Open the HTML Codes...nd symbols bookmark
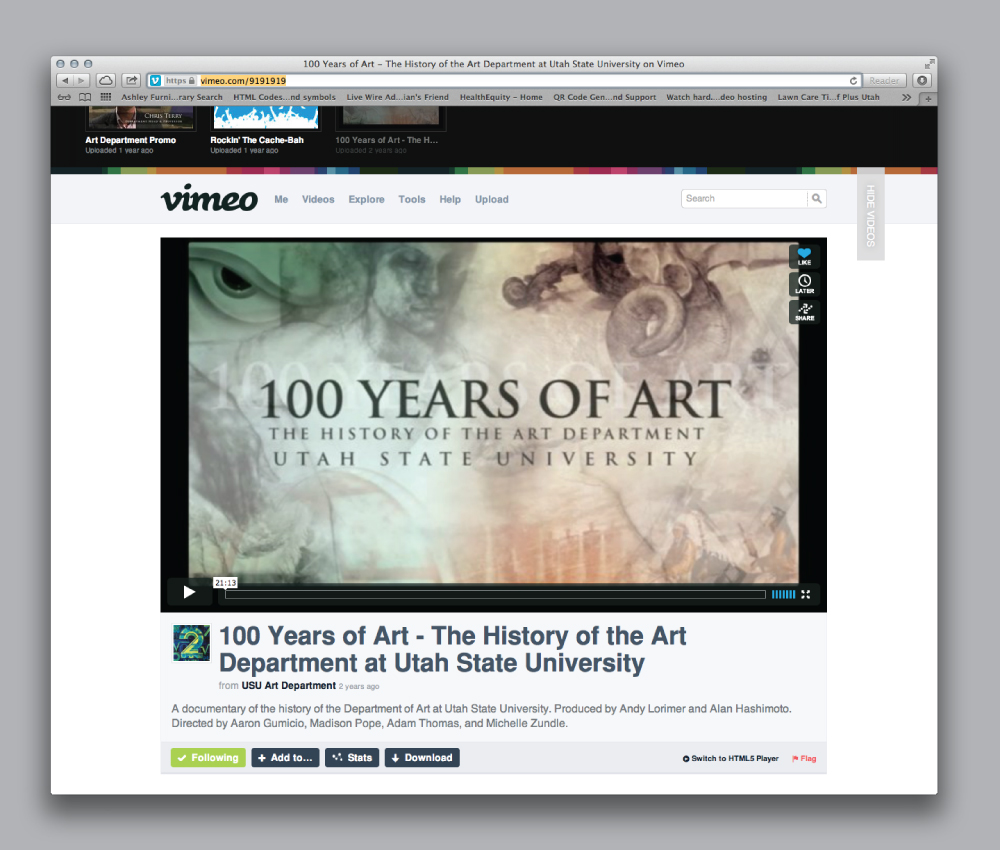Image resolution: width=1000 pixels, height=850 pixels. point(284,98)
